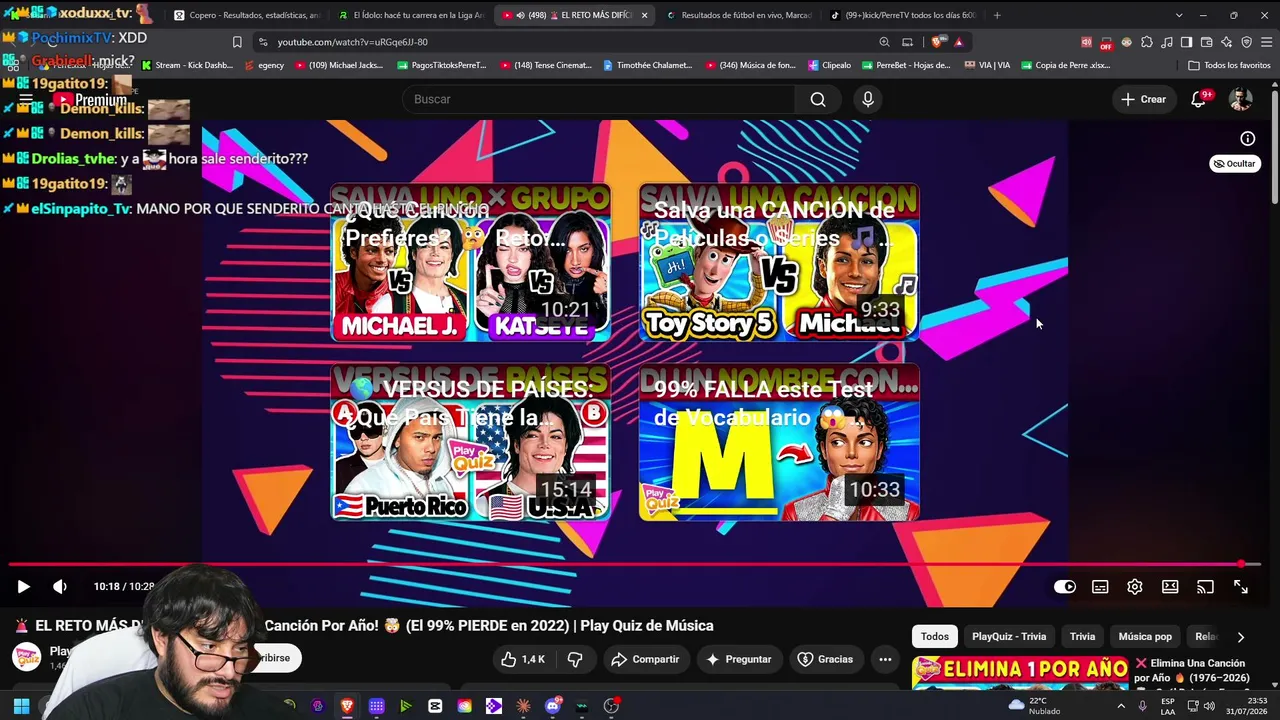Open the Brave Rewards triangle icon

(958, 42)
